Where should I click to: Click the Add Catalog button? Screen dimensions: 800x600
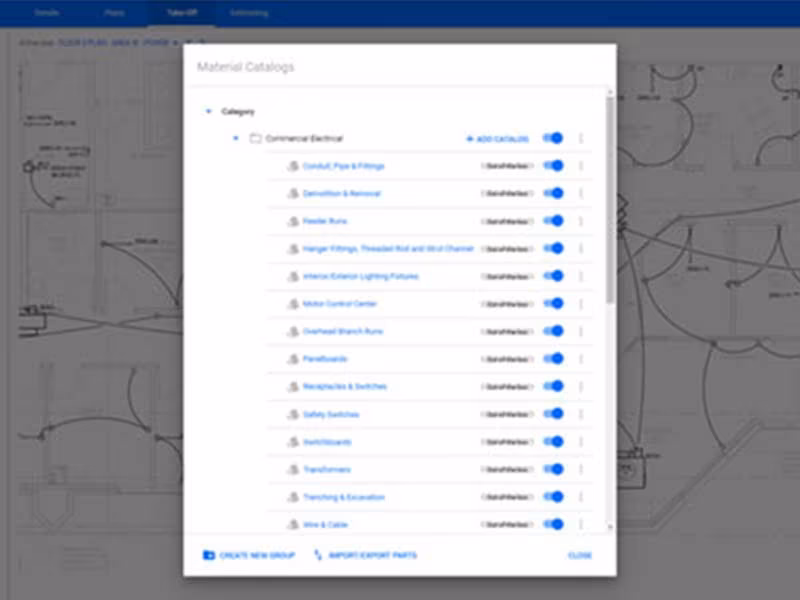click(x=497, y=139)
